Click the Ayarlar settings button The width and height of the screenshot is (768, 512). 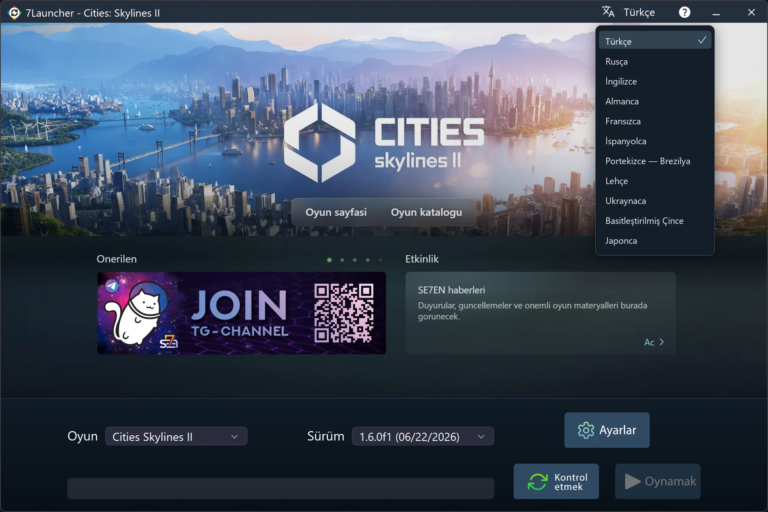(x=607, y=430)
